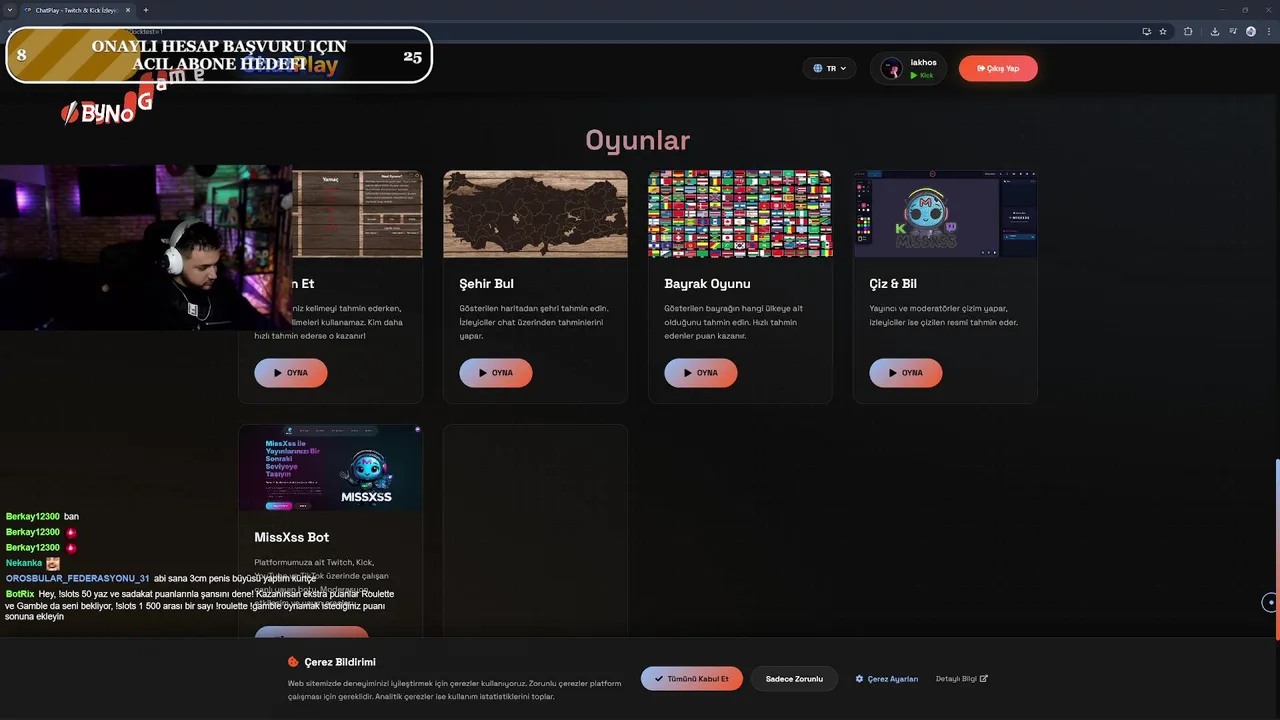Click the Chrome profile avatar icon

coord(1250,31)
